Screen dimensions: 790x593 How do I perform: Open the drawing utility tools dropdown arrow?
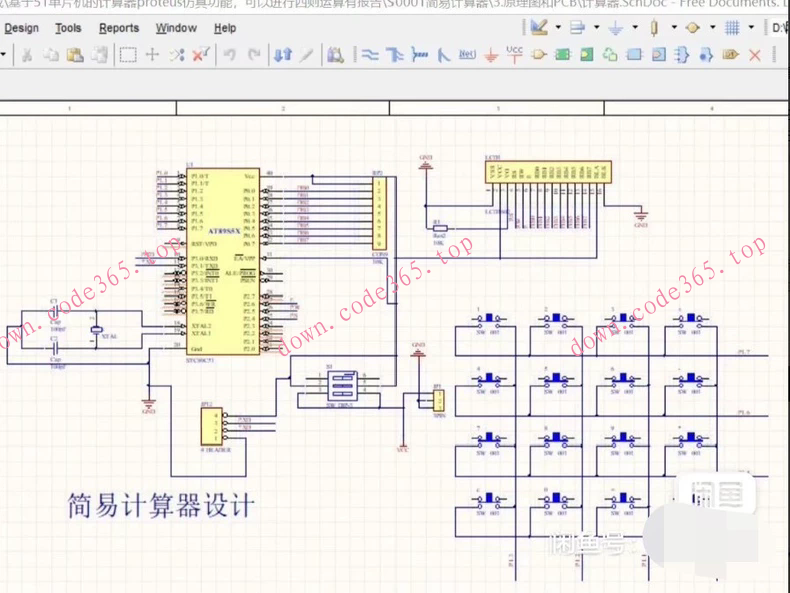[559, 28]
